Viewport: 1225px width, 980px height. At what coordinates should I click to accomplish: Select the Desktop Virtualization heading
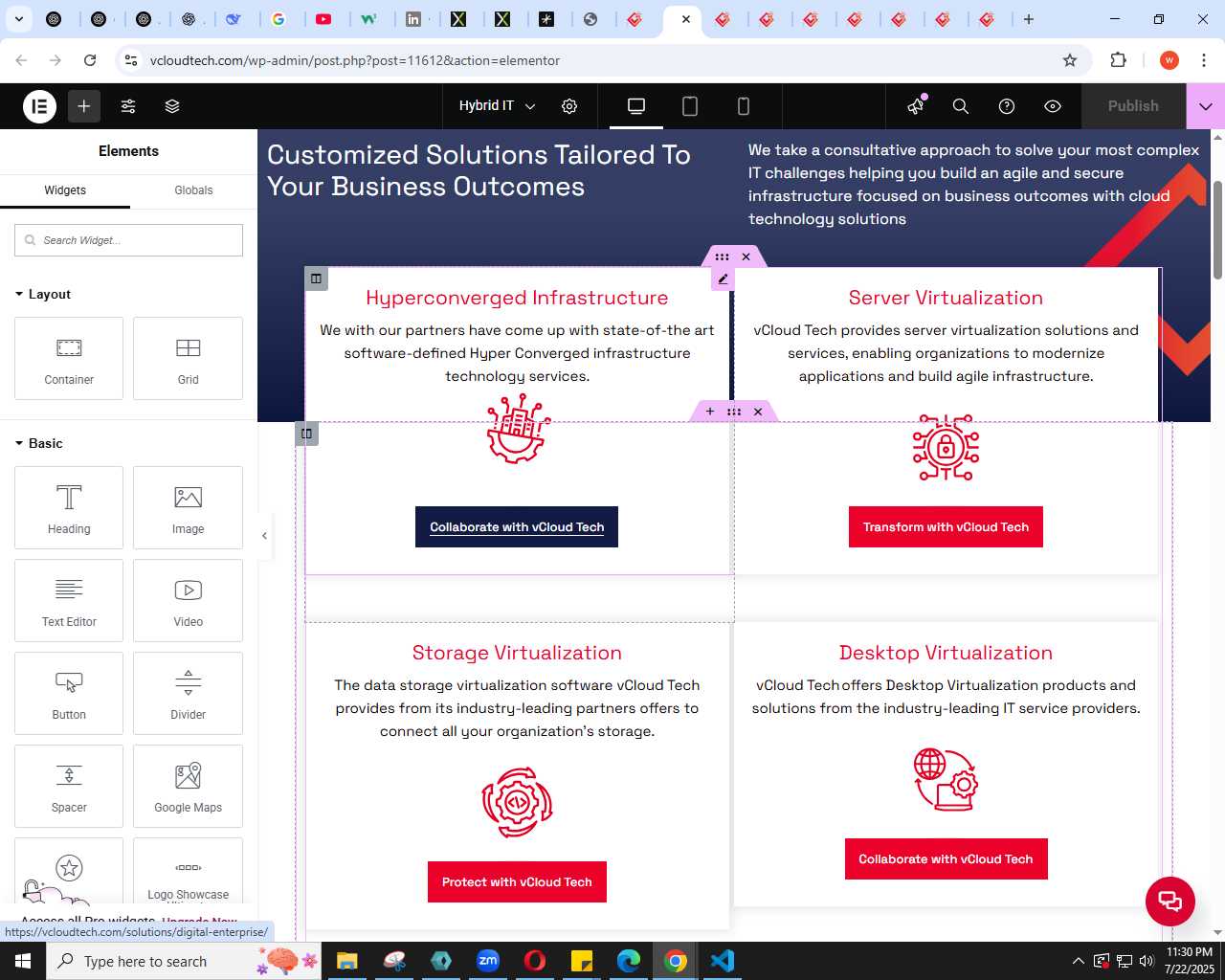946,653
